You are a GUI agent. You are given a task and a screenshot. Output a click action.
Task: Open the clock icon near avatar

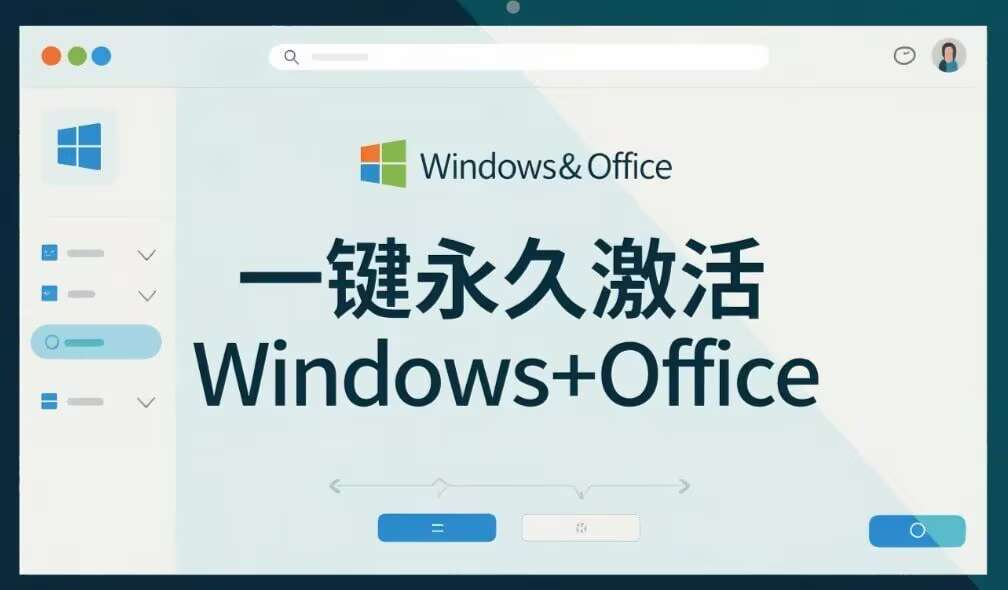904,56
